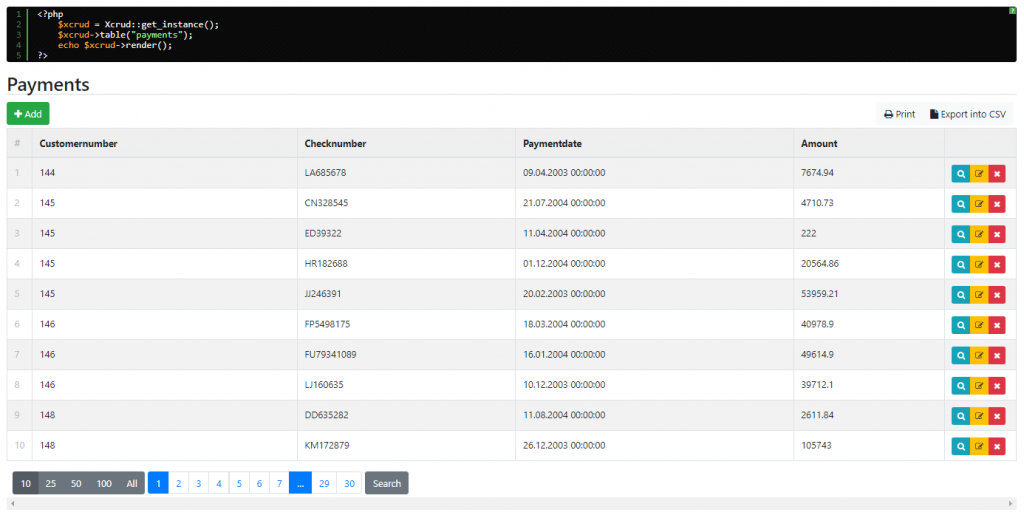
Task: View the HR182688 payment entry
Action: [x=961, y=265]
